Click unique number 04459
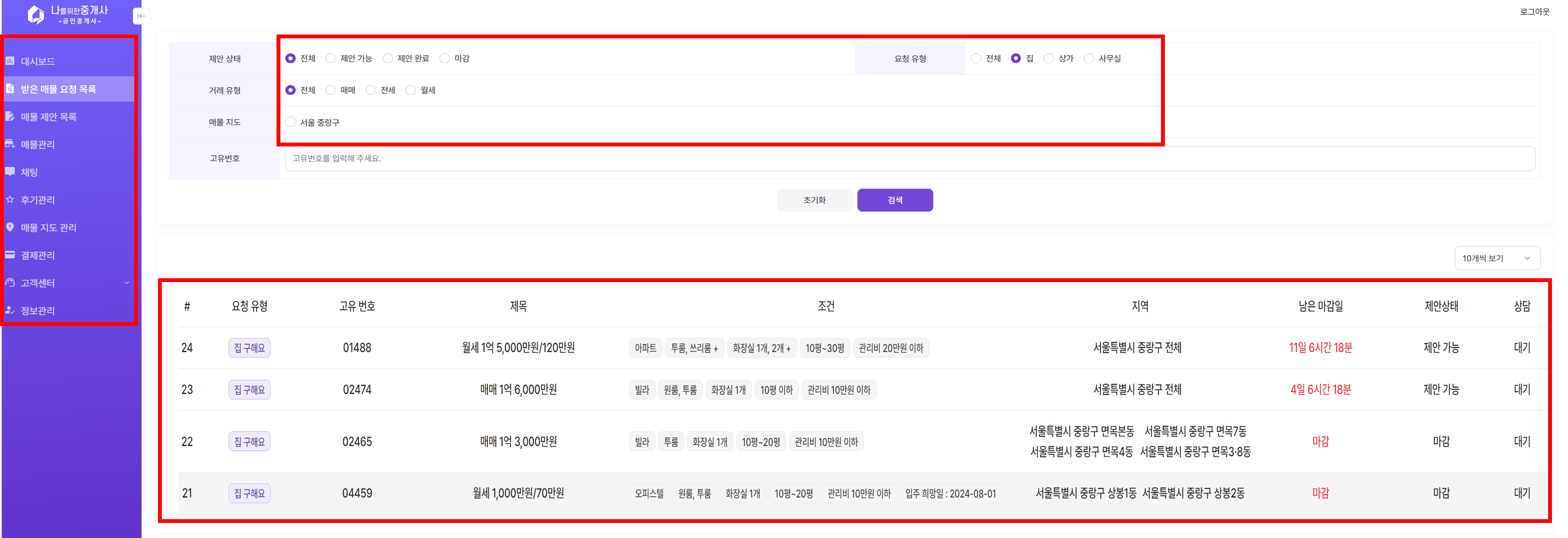1568x538 pixels. pyautogui.click(x=357, y=493)
